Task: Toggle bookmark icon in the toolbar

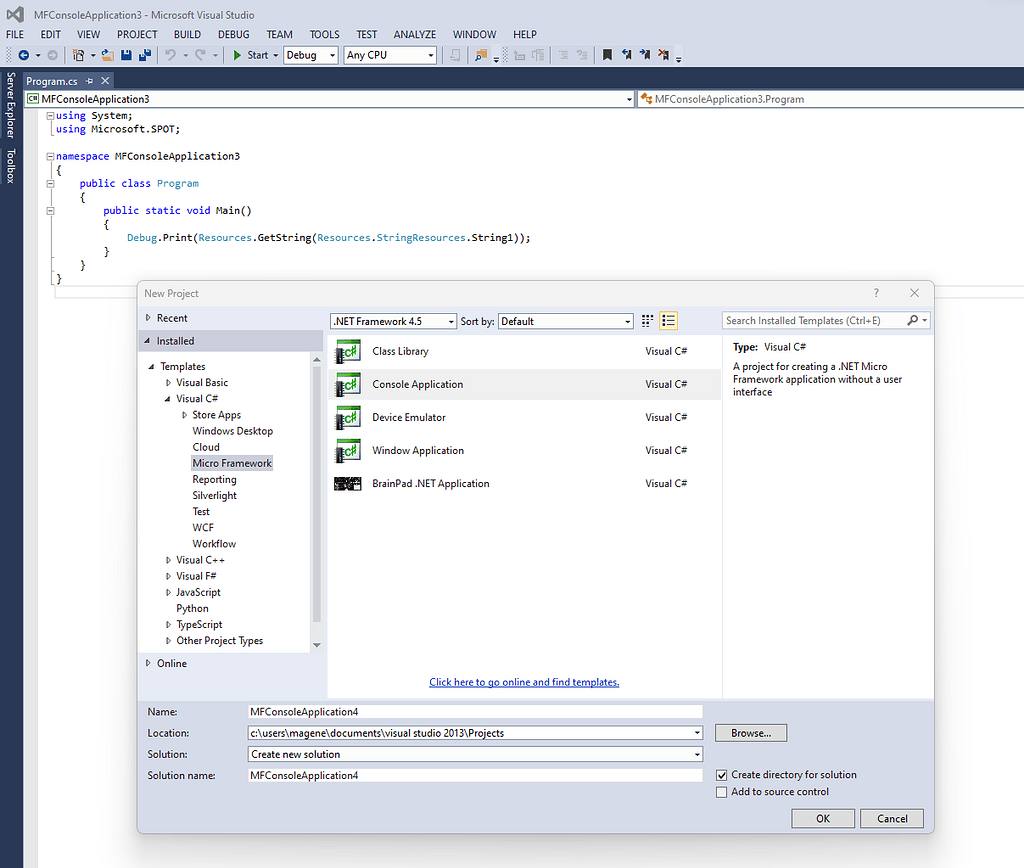Action: [x=606, y=55]
